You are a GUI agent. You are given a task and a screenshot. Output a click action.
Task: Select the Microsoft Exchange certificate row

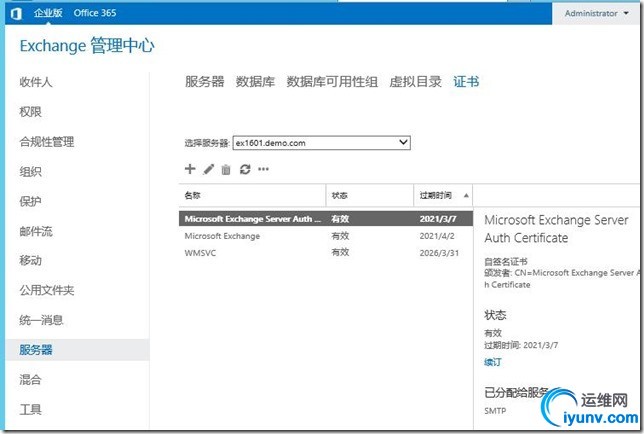click(326, 236)
